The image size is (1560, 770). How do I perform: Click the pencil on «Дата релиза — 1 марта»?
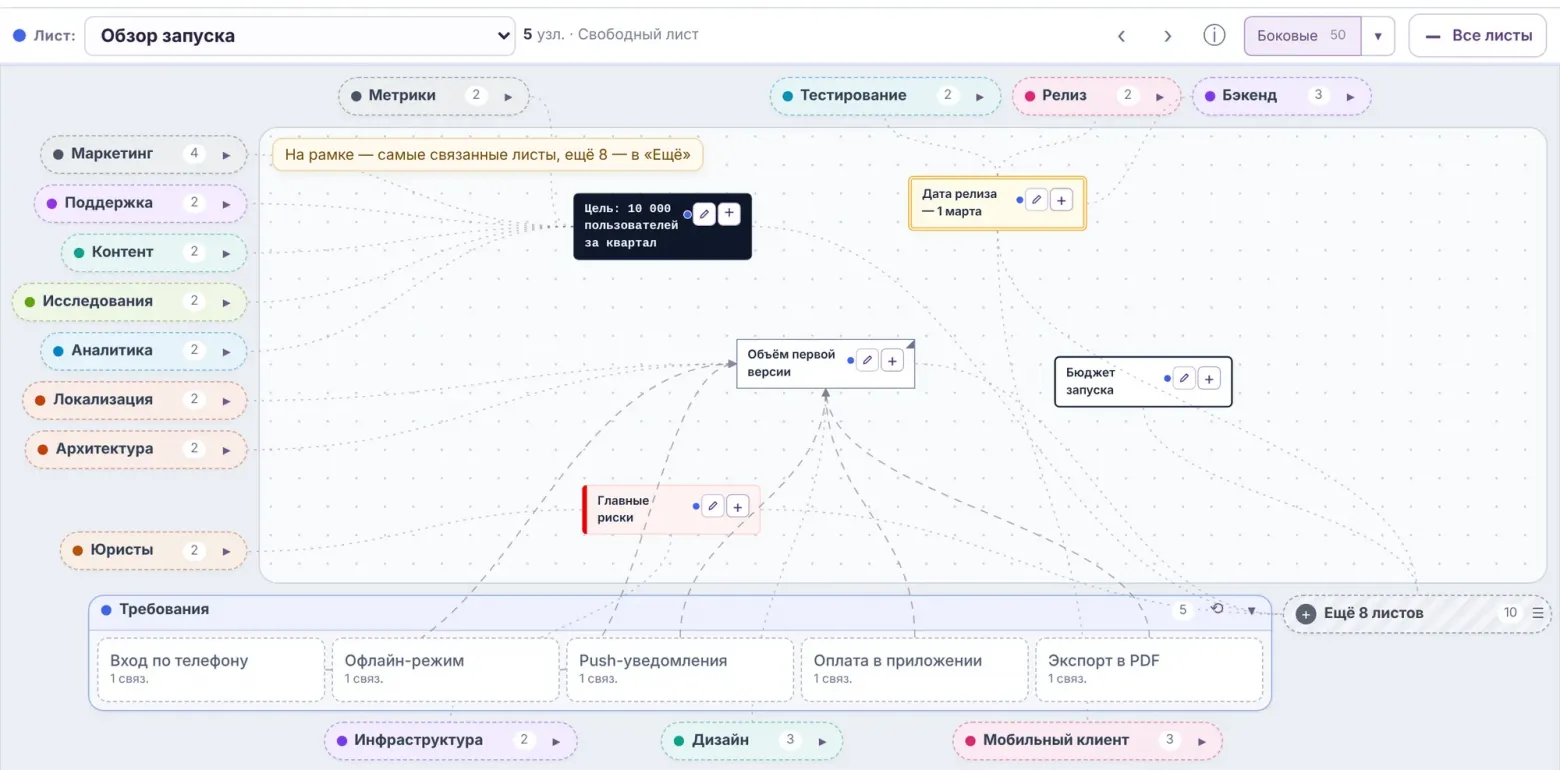[x=1037, y=200]
